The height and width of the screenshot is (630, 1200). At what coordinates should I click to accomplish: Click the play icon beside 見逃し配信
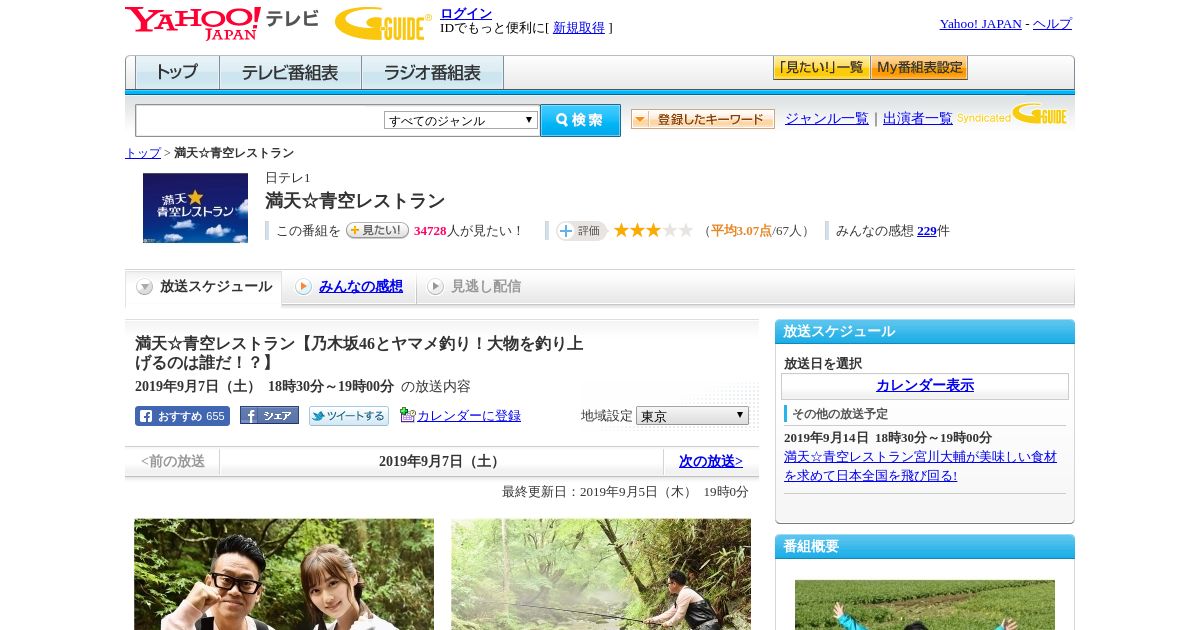pyautogui.click(x=435, y=287)
